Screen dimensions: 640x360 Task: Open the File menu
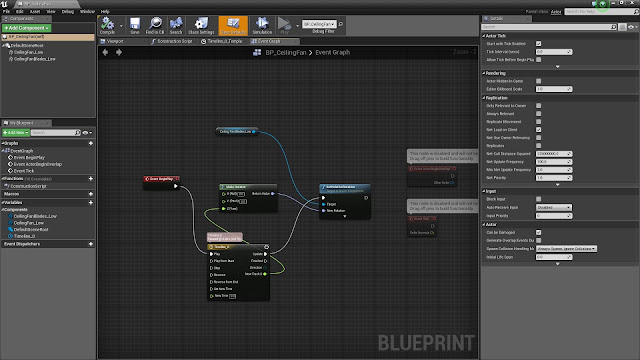[x=6, y=11]
